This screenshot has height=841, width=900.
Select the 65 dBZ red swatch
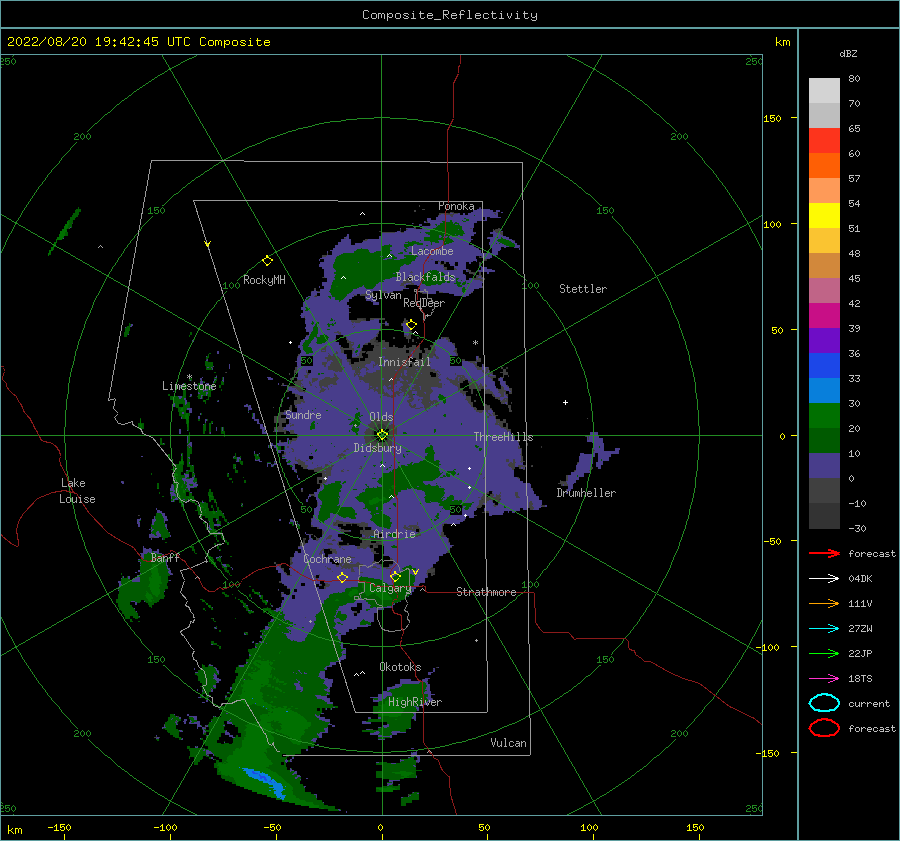tap(824, 140)
